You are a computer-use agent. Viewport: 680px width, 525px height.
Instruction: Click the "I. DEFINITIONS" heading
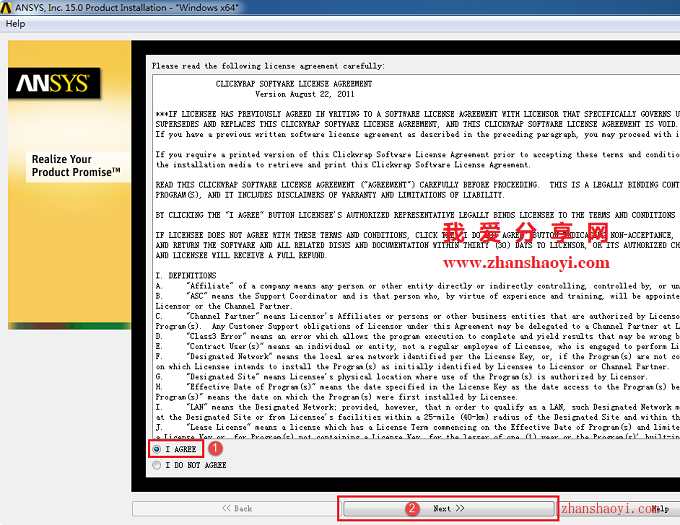[x=186, y=275]
